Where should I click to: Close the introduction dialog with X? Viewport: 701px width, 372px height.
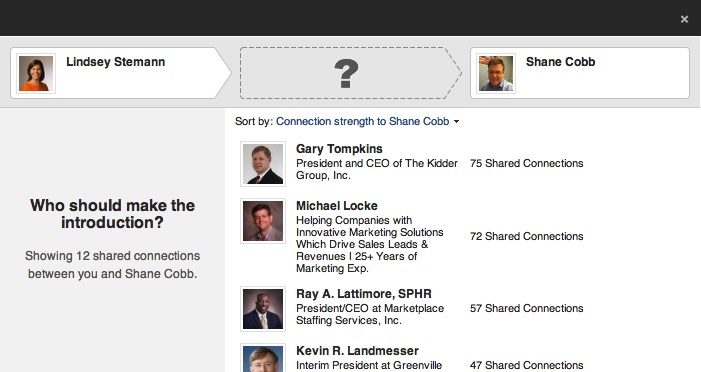684,19
